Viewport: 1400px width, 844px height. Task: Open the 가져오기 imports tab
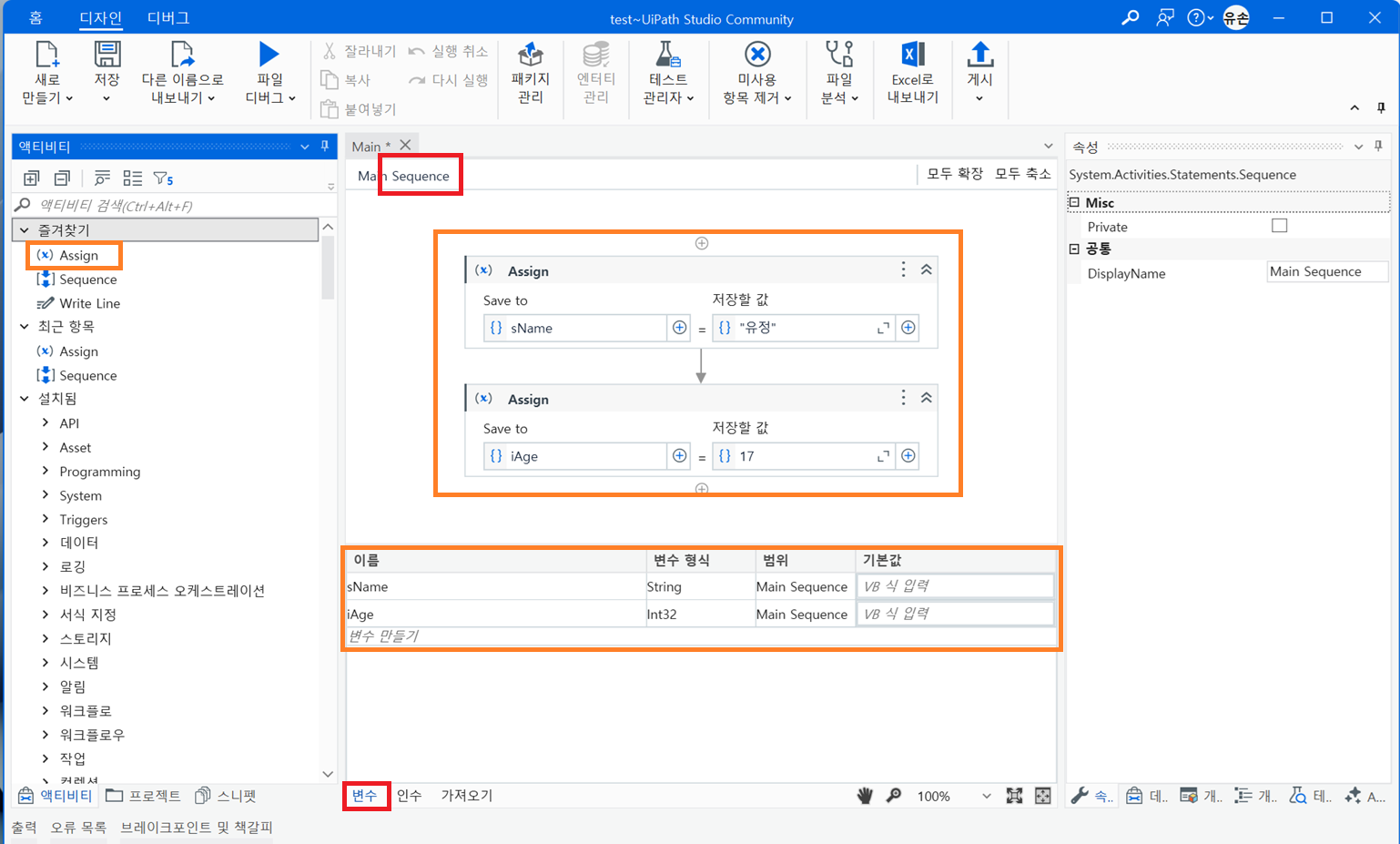click(467, 796)
